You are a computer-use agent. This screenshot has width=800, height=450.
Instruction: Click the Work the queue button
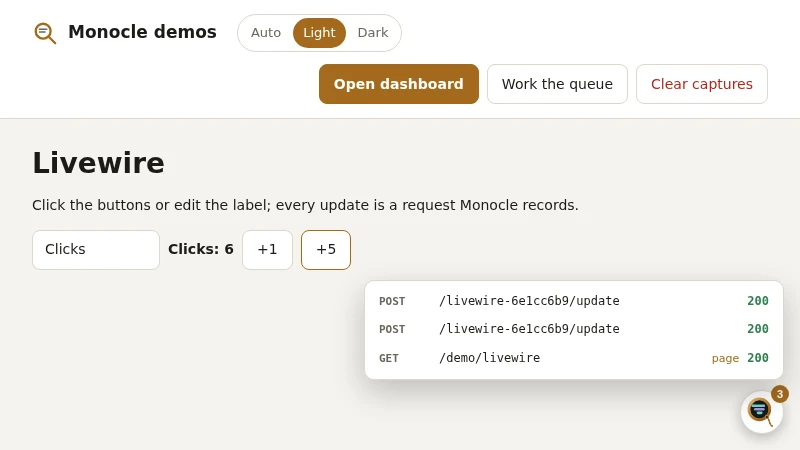(557, 84)
